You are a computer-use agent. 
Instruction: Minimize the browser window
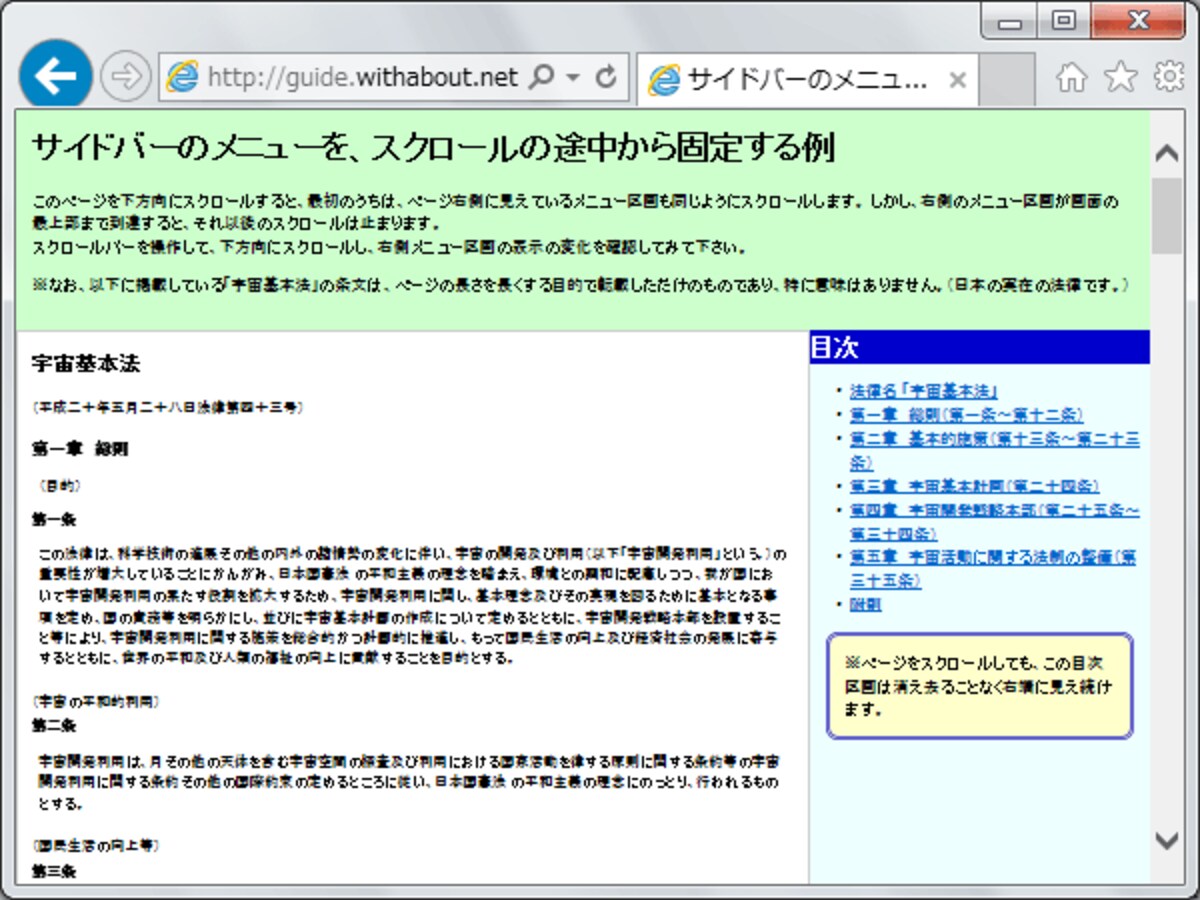(1010, 20)
